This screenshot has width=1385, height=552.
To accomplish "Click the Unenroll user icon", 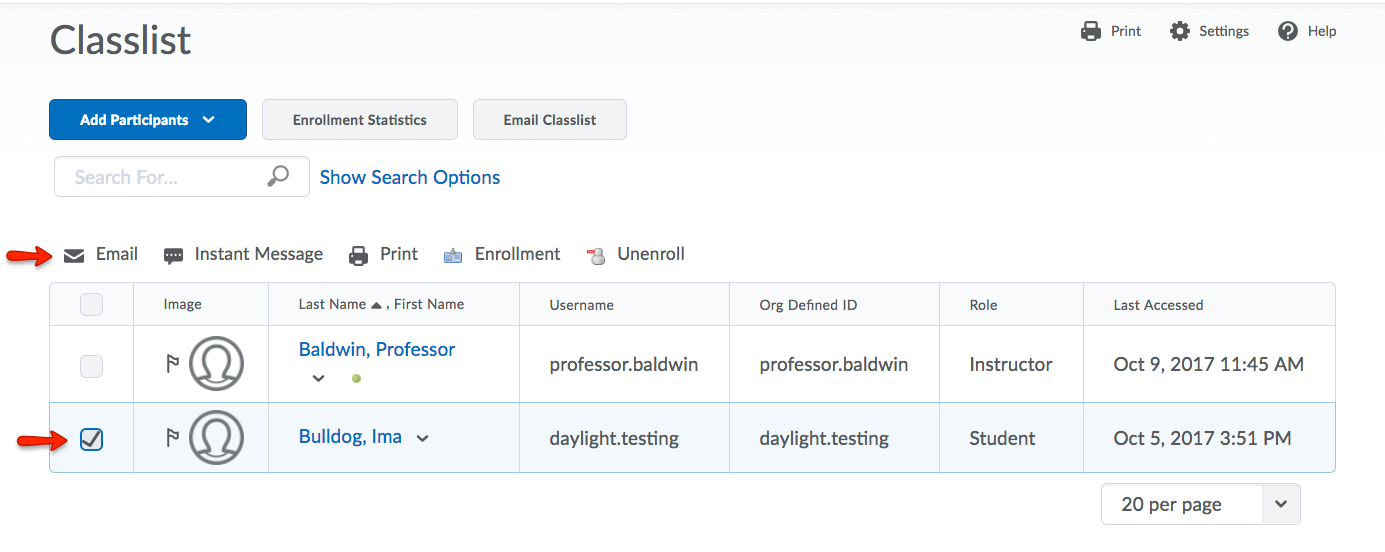I will pos(596,255).
